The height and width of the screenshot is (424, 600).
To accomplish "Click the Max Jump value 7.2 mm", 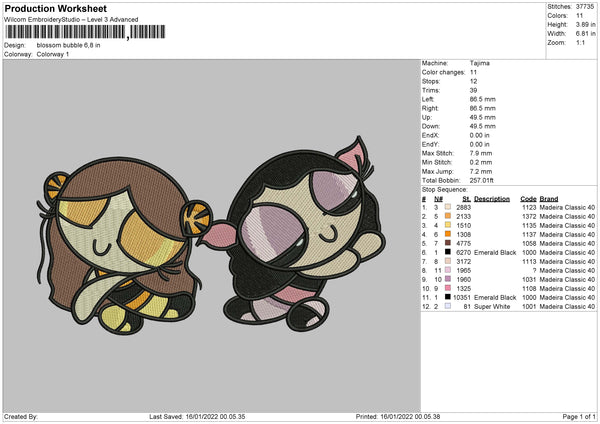I will tap(481, 171).
